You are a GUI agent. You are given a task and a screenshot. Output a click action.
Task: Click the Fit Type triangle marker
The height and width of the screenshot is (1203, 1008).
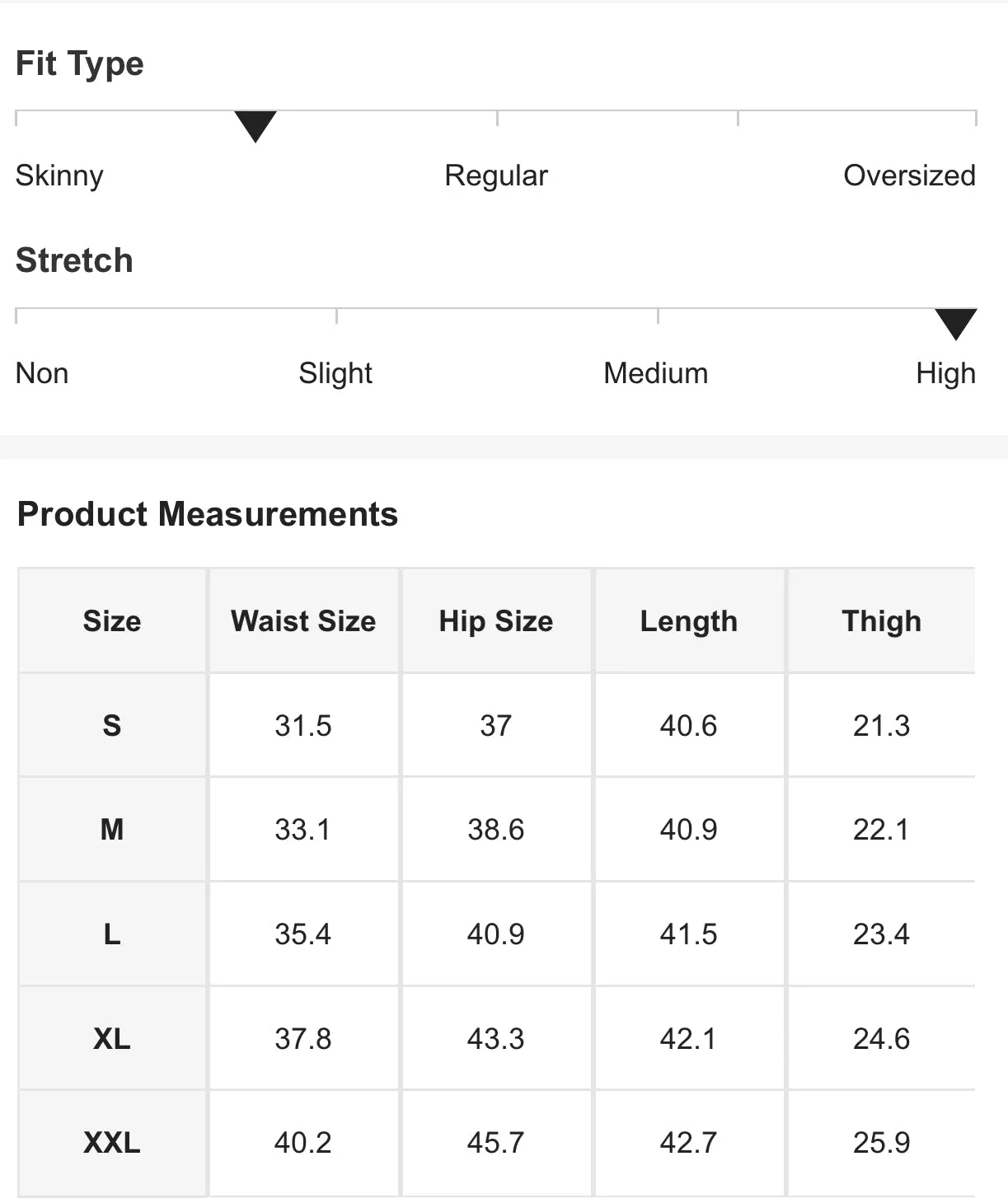[x=256, y=126]
